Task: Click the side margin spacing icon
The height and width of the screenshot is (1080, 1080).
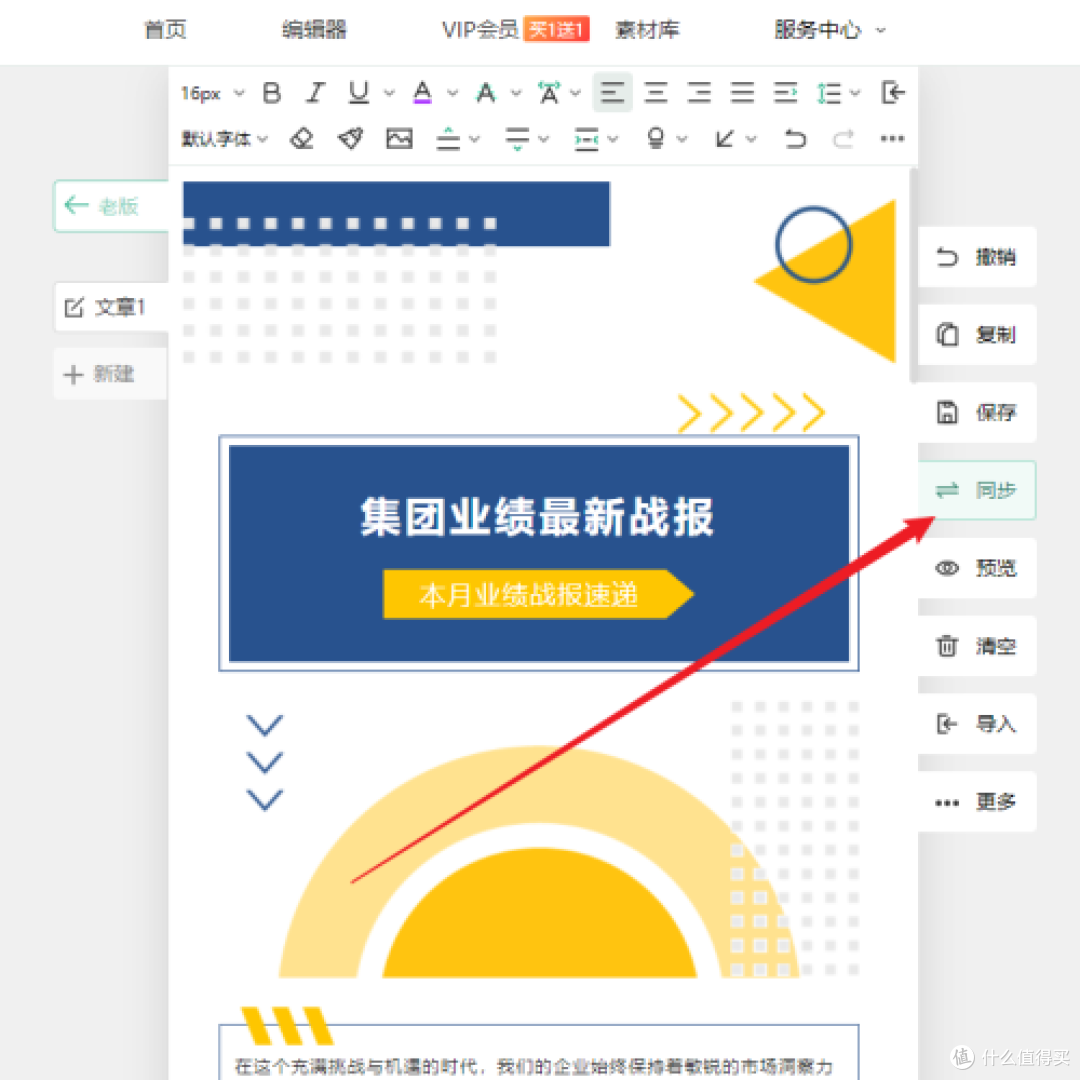Action: 587,139
